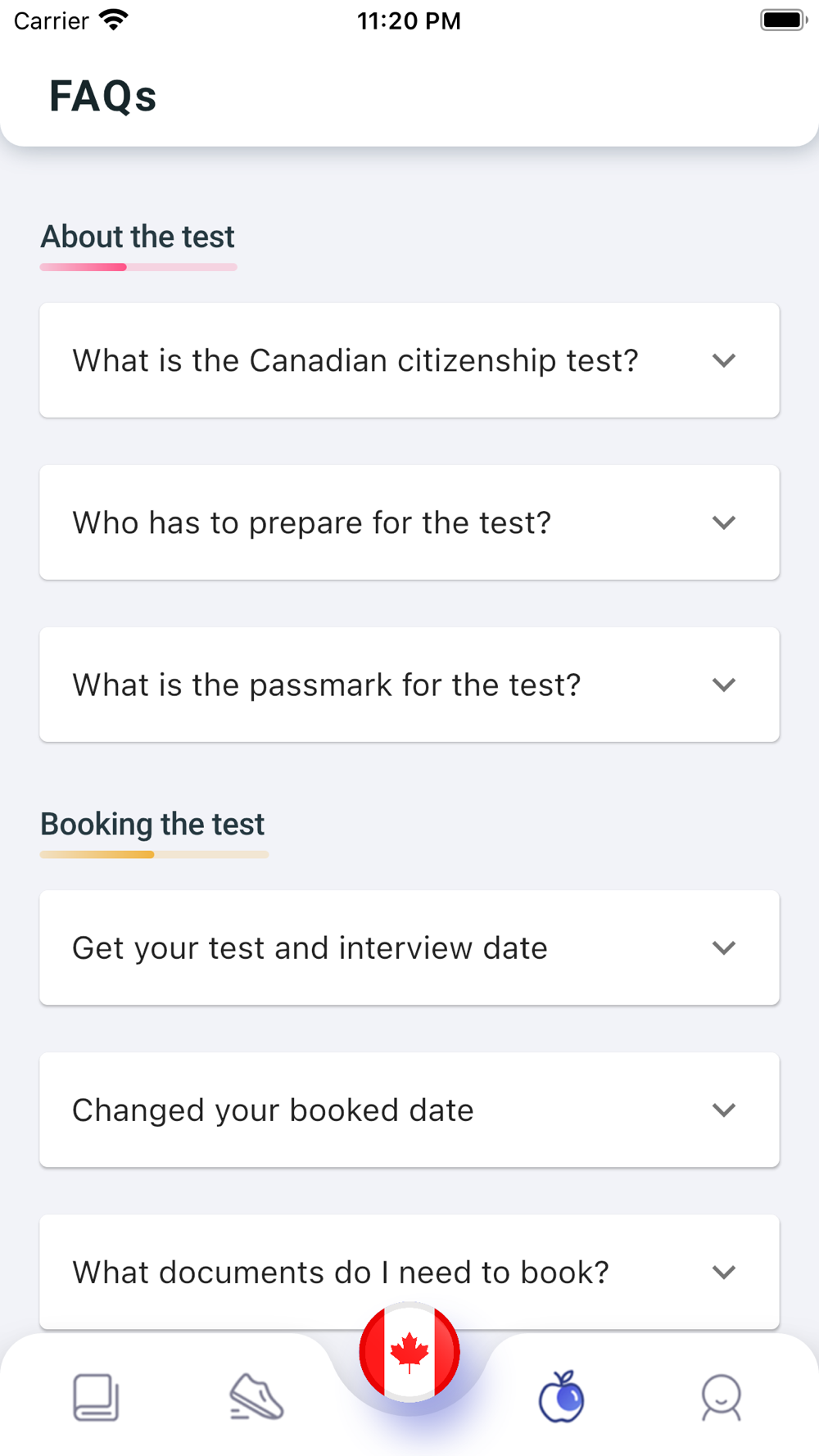Expand chevron next to passmark question
819x1456 pixels.
[x=724, y=685]
